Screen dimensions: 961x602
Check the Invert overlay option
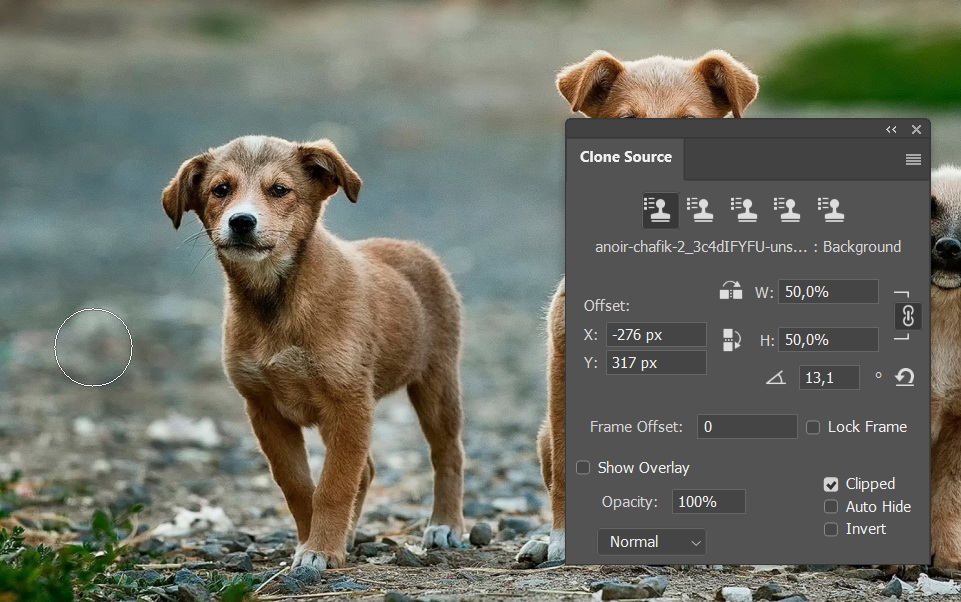tap(831, 529)
